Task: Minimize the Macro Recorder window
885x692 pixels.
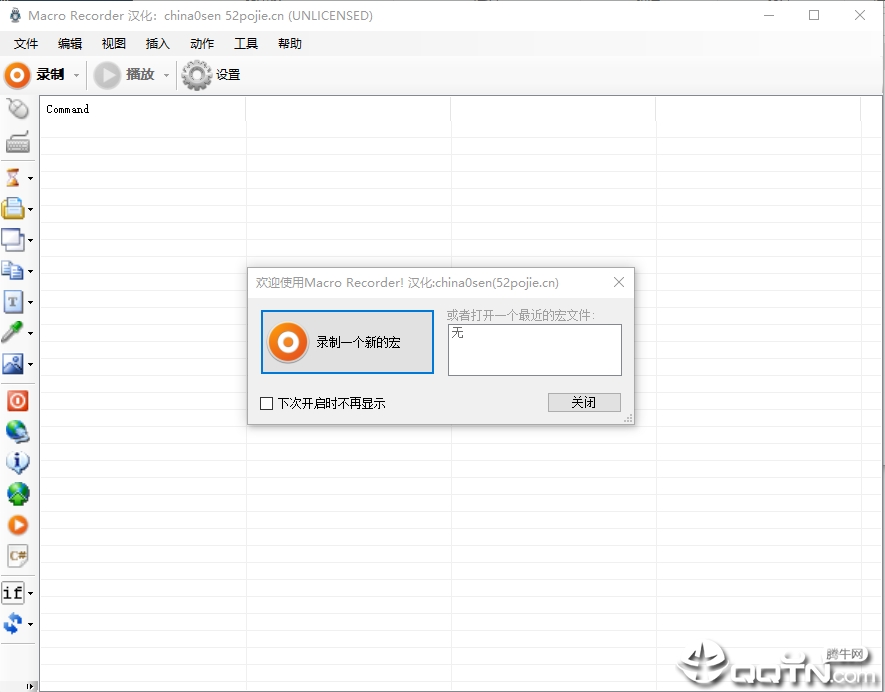Action: pyautogui.click(x=769, y=15)
